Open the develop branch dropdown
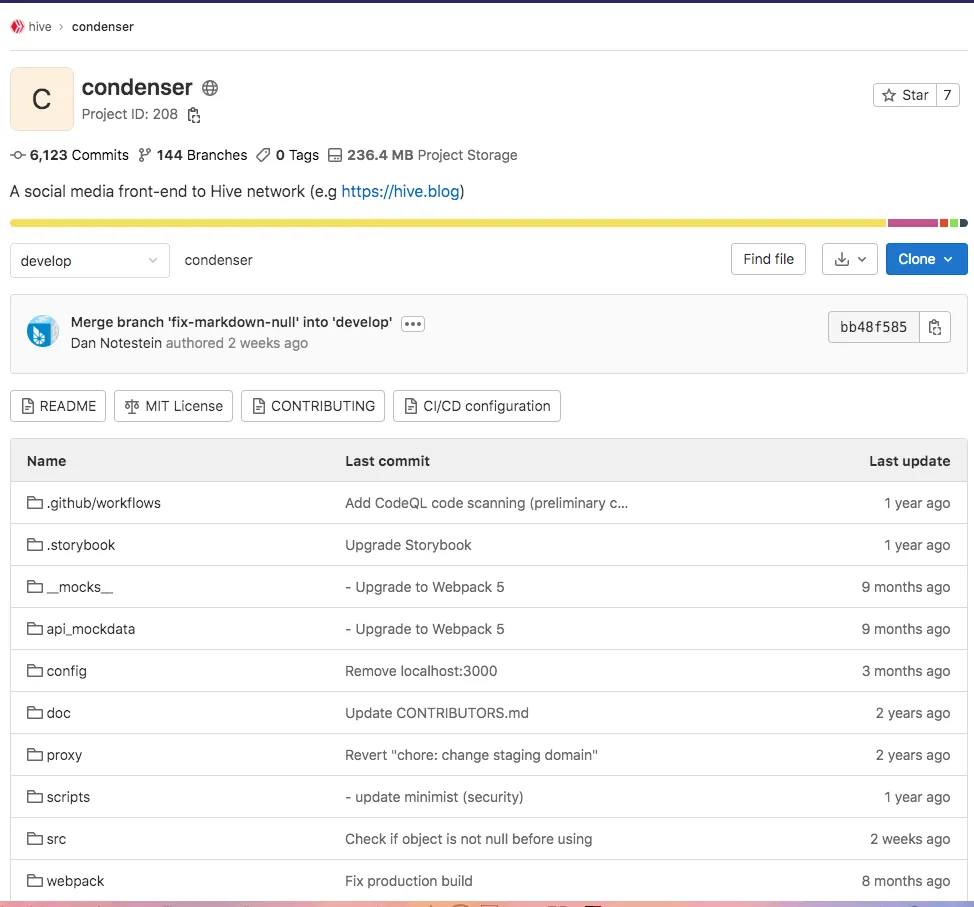The height and width of the screenshot is (907, 974). 89,261
